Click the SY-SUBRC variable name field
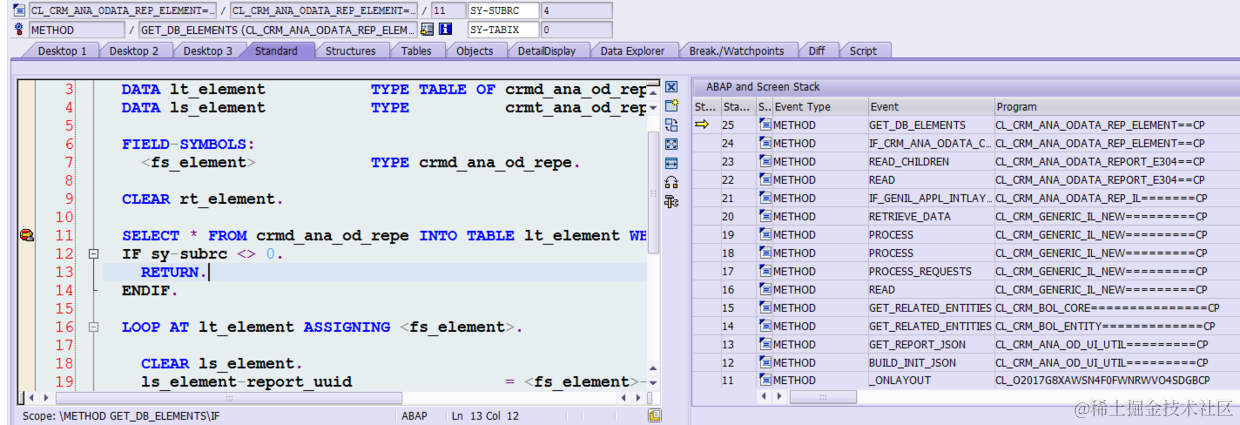The height and width of the screenshot is (425, 1240). [x=502, y=11]
